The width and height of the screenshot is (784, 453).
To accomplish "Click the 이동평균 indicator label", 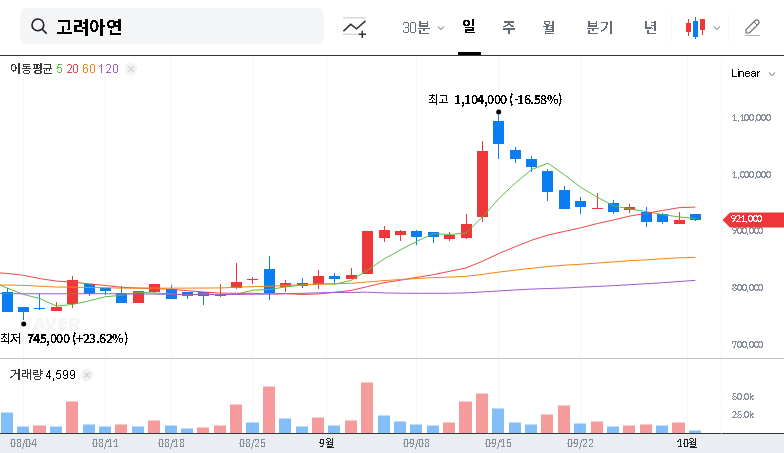I will pyautogui.click(x=30, y=68).
